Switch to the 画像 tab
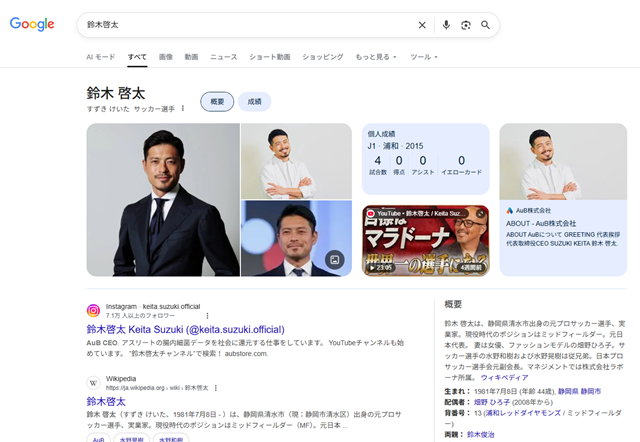Viewport: 640px width, 442px height. coord(166,57)
